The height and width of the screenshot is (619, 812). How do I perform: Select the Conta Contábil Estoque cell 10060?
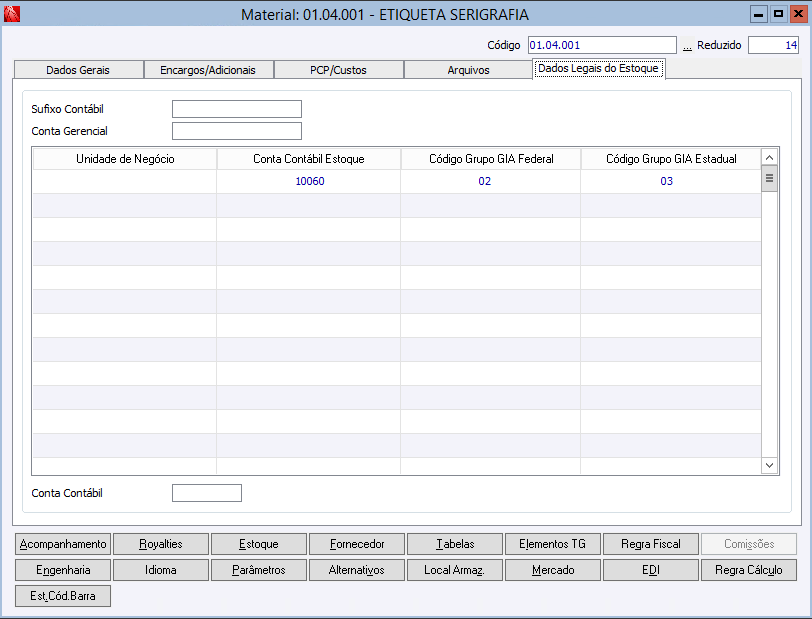(x=309, y=181)
